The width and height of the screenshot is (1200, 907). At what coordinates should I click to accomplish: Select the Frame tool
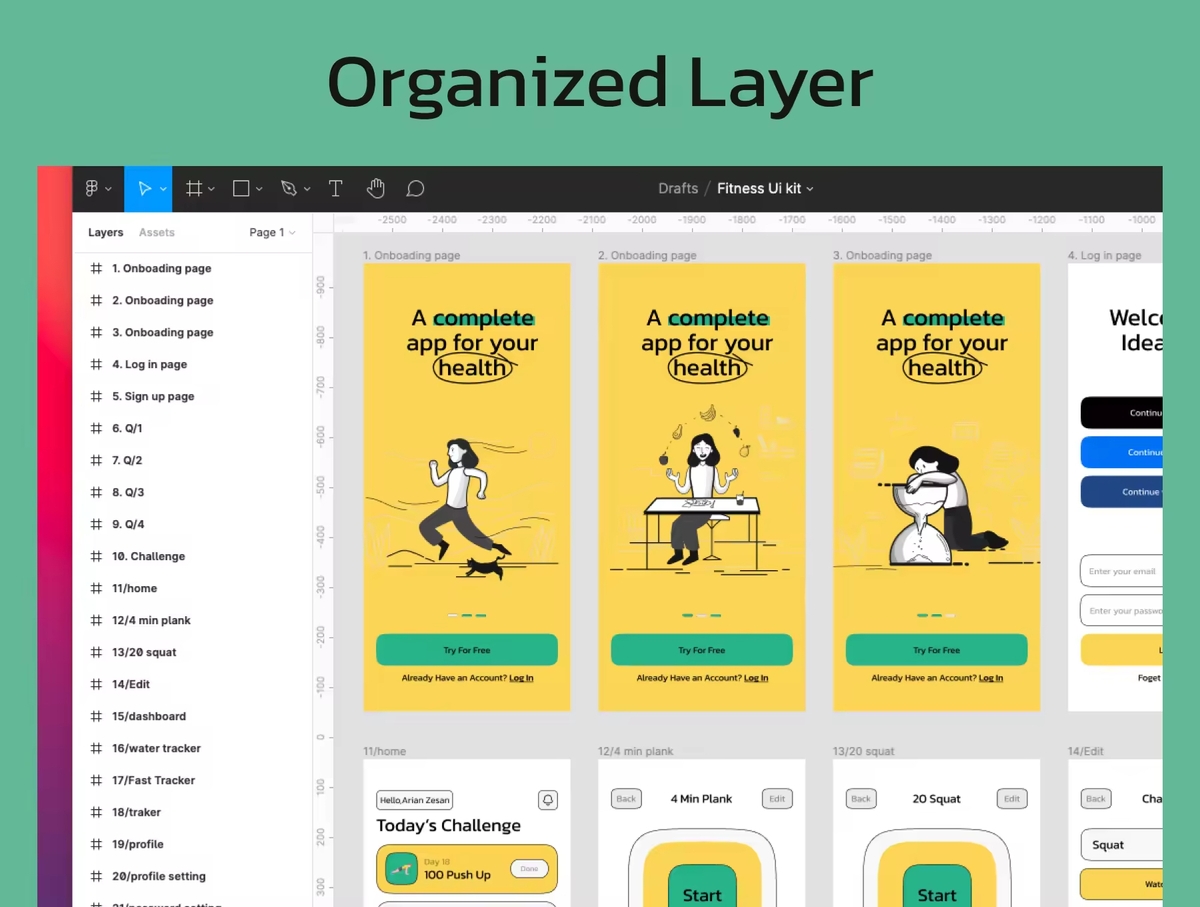(x=194, y=189)
